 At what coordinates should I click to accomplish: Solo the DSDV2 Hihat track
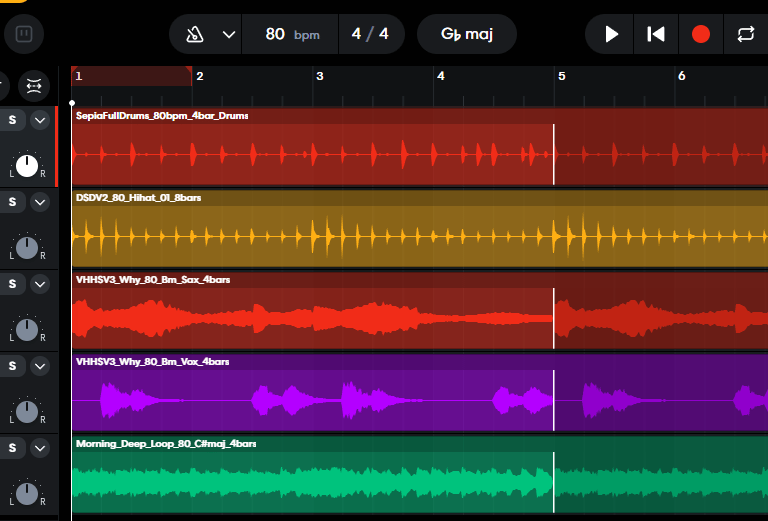(x=12, y=202)
